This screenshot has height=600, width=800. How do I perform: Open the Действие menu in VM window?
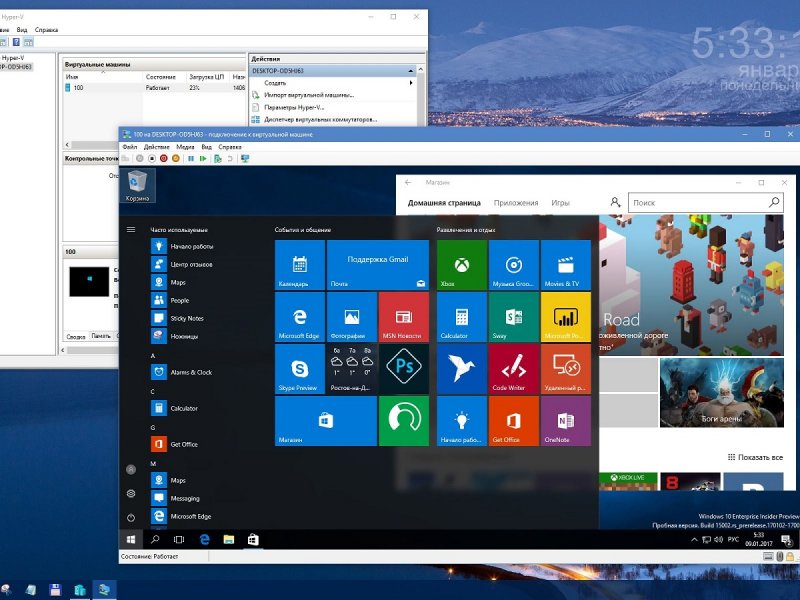[x=157, y=146]
